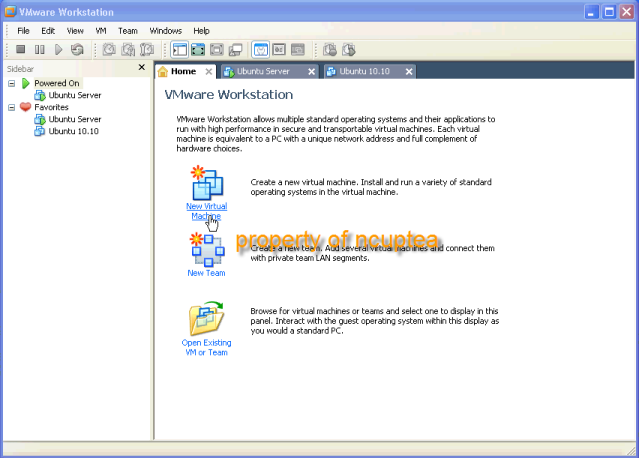
Task: Close the Ubuntu Server tab
Action: click(311, 72)
